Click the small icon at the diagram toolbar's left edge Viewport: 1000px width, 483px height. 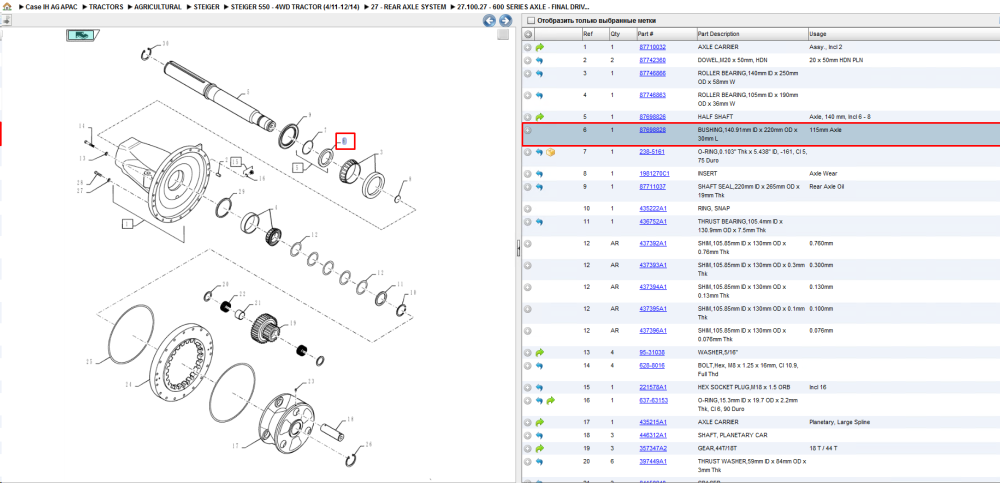[x=6, y=20]
